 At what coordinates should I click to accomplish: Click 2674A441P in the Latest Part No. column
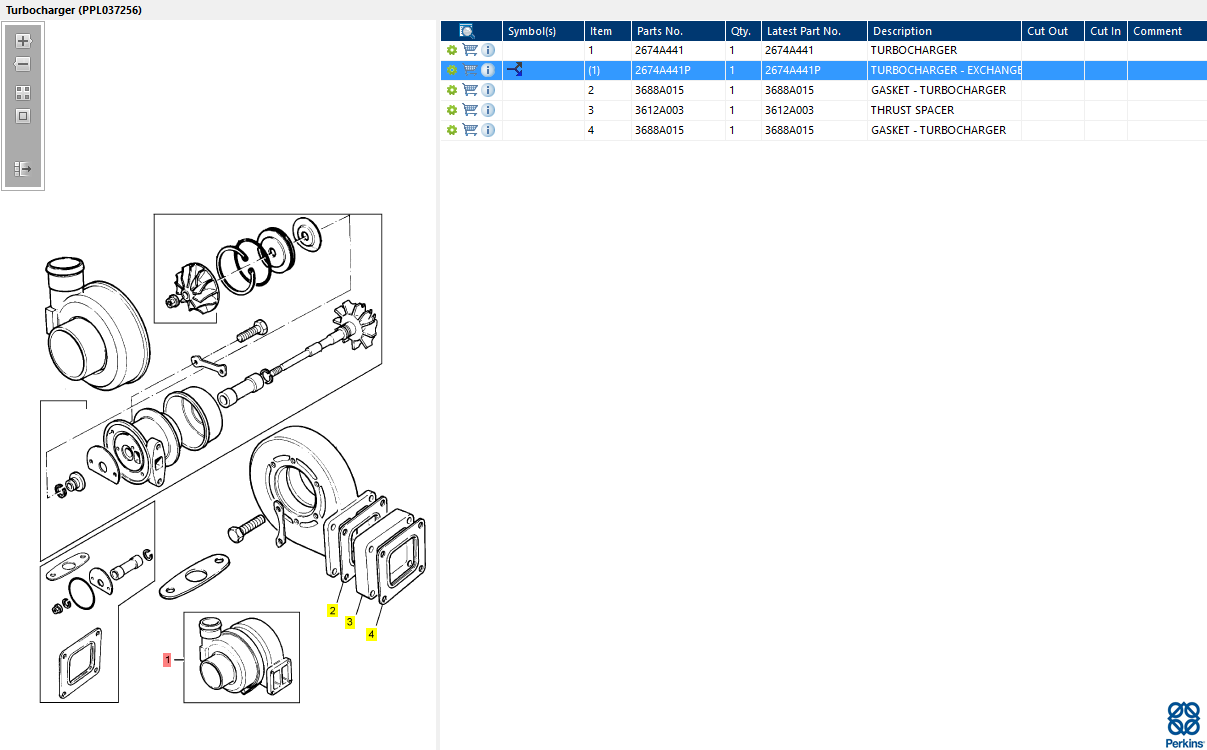coord(793,70)
